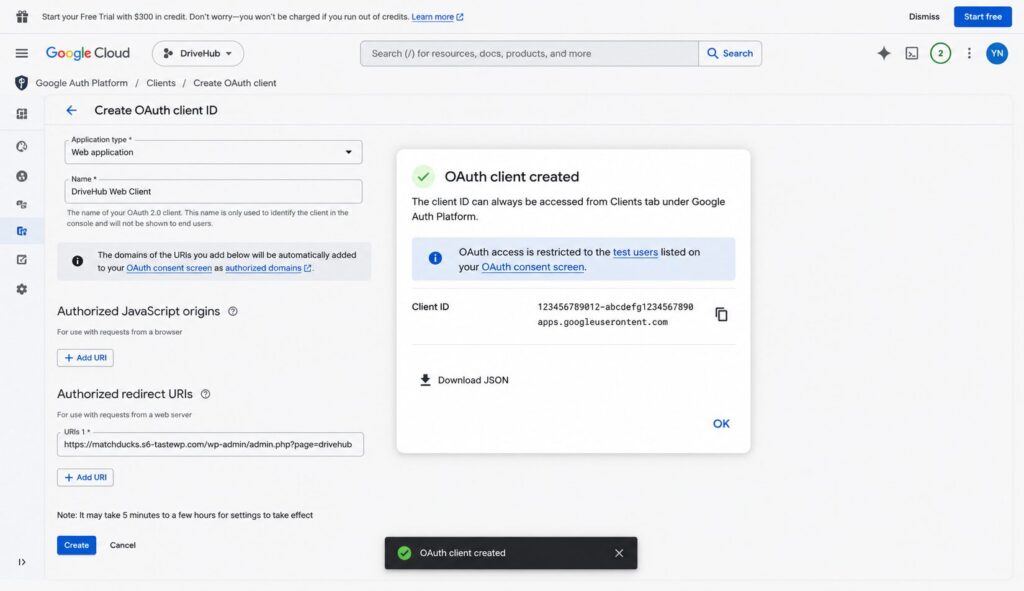Download JSON credentials file
The image size is (1024, 591).
[464, 380]
